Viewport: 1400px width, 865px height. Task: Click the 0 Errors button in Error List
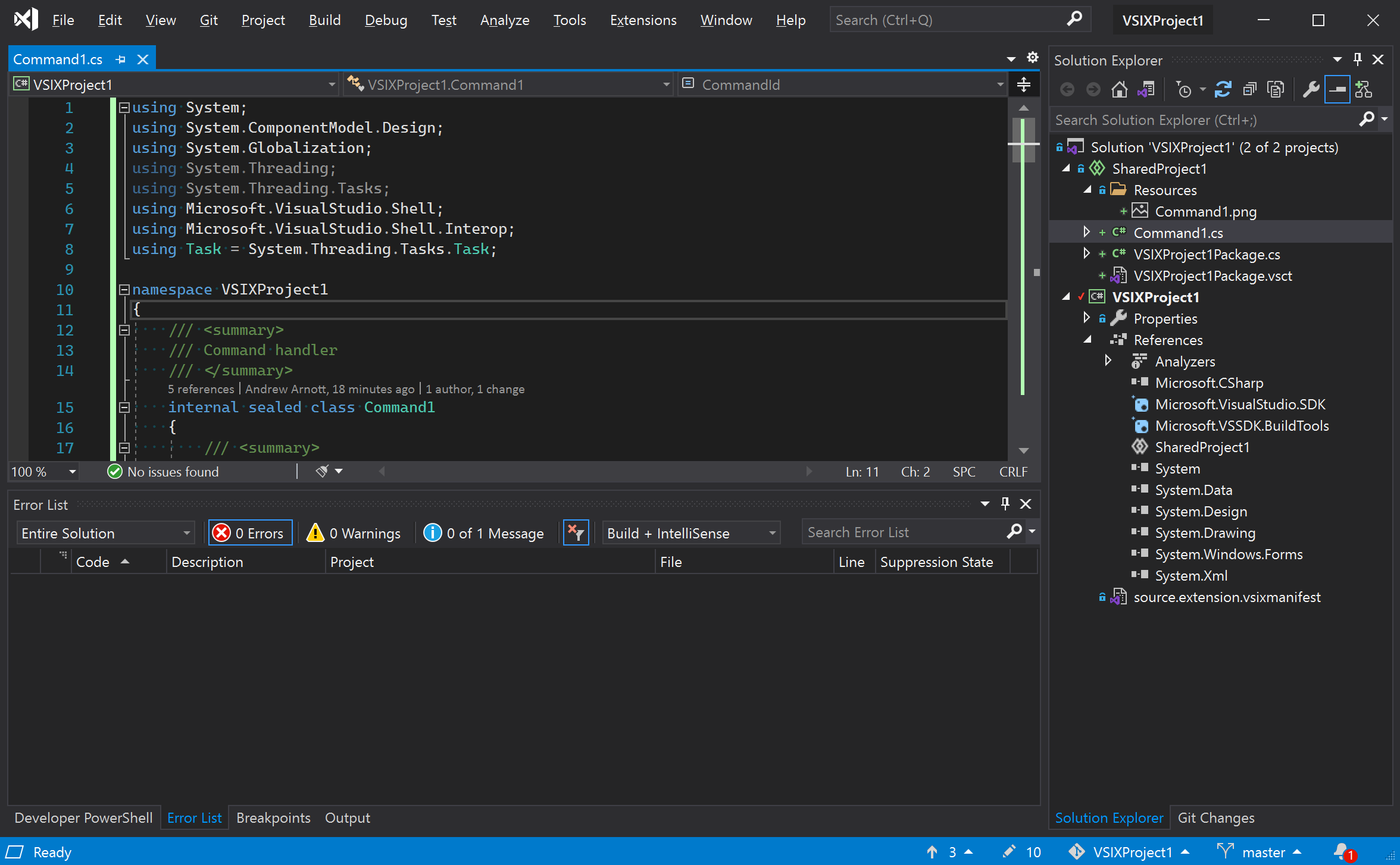[x=249, y=531]
